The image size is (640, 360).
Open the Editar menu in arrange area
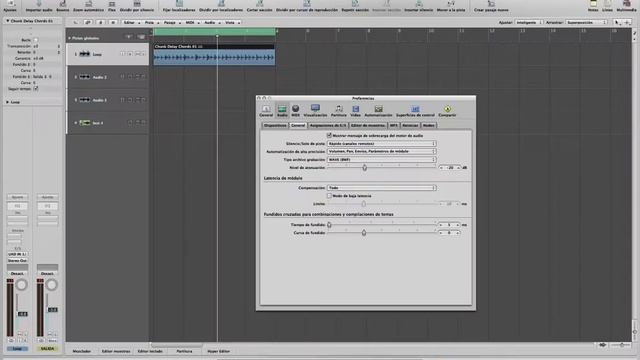(x=131, y=22)
